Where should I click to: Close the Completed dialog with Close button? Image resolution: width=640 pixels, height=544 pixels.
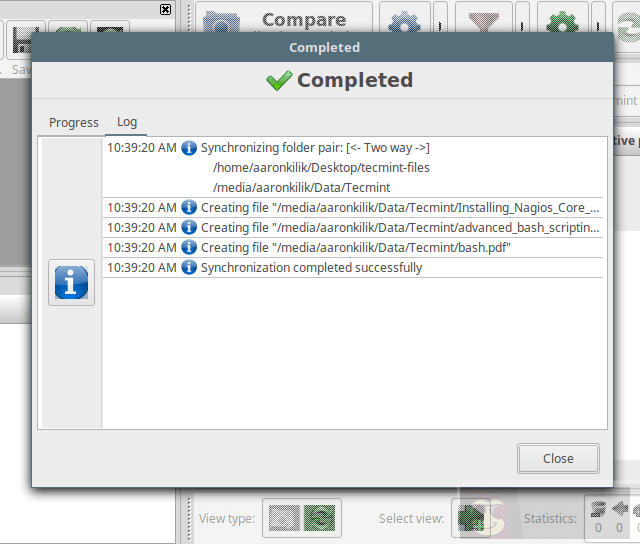coord(558,458)
